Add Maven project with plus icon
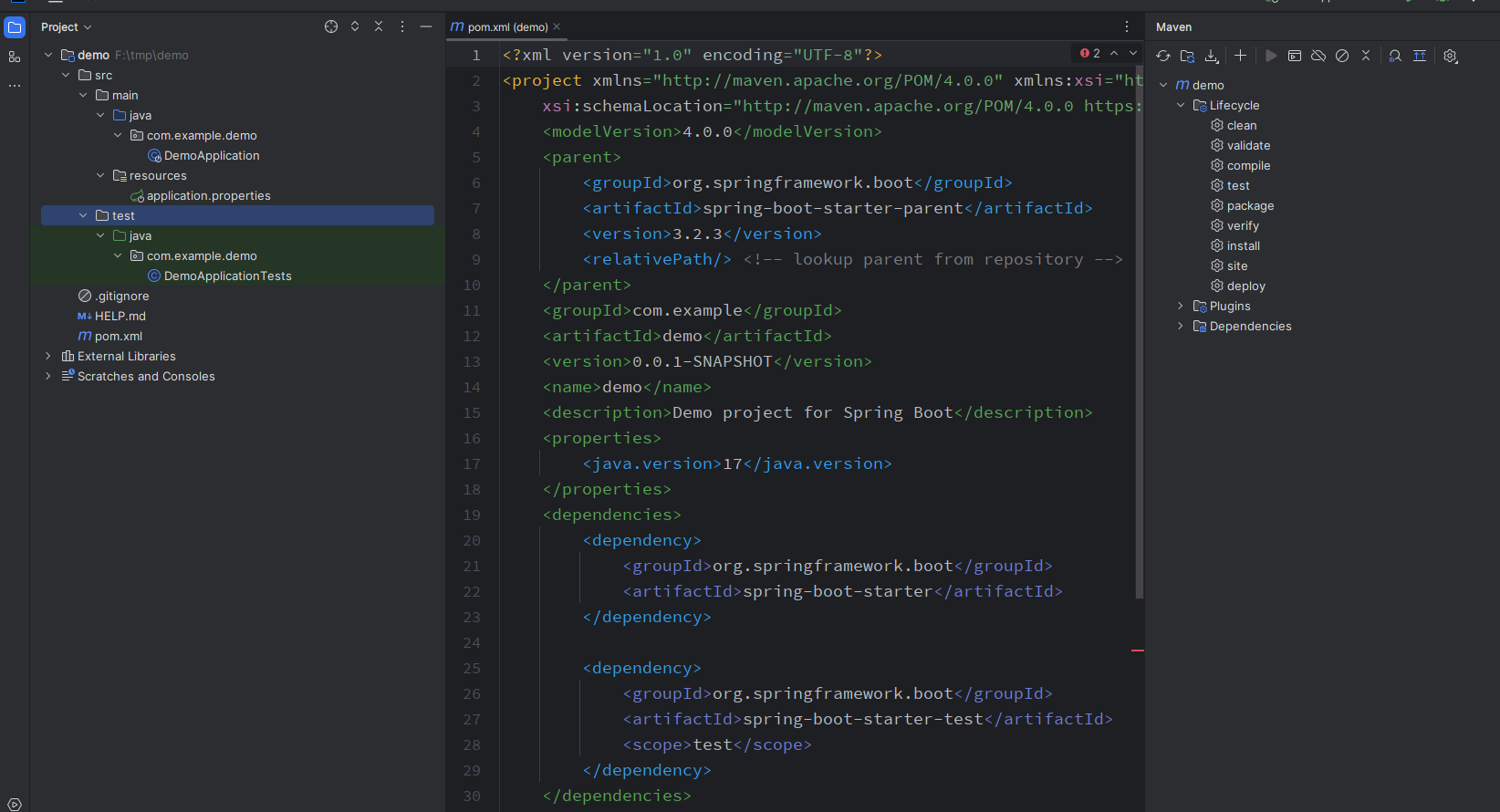The height and width of the screenshot is (812, 1500). [1240, 56]
